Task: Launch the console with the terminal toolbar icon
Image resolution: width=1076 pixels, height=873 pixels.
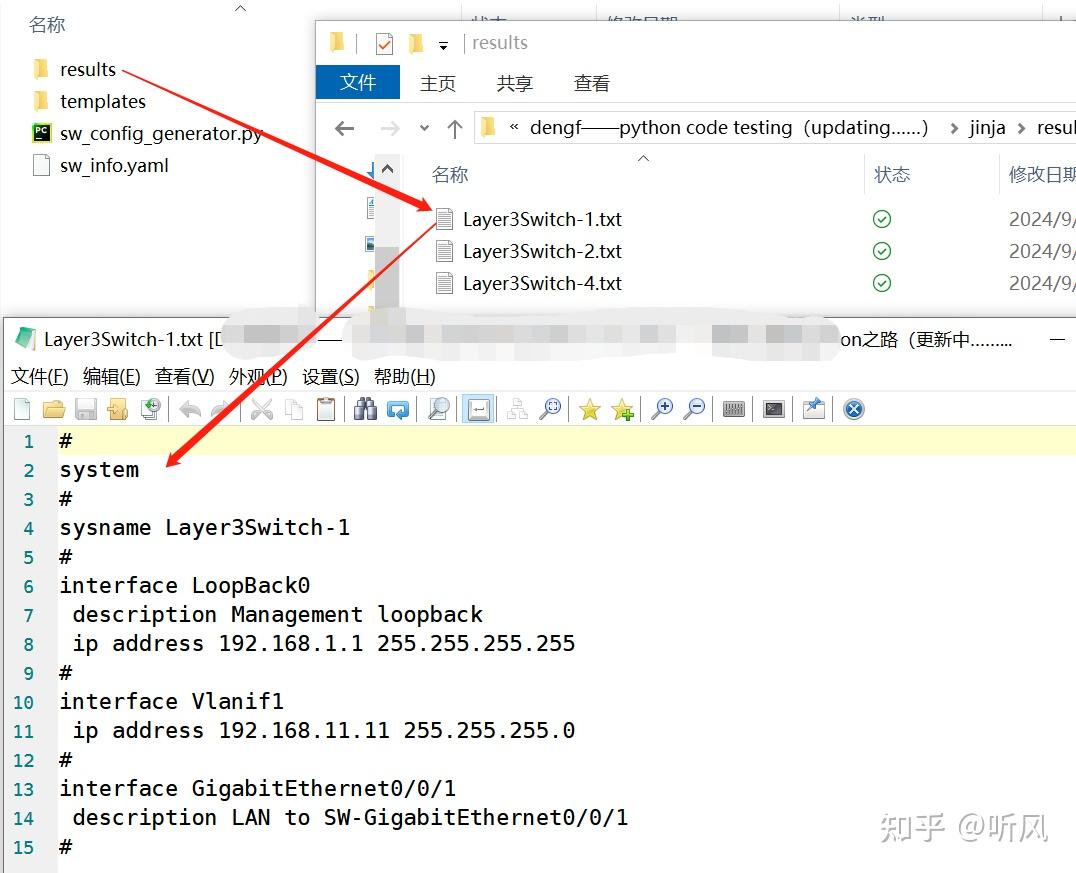Action: (x=772, y=408)
